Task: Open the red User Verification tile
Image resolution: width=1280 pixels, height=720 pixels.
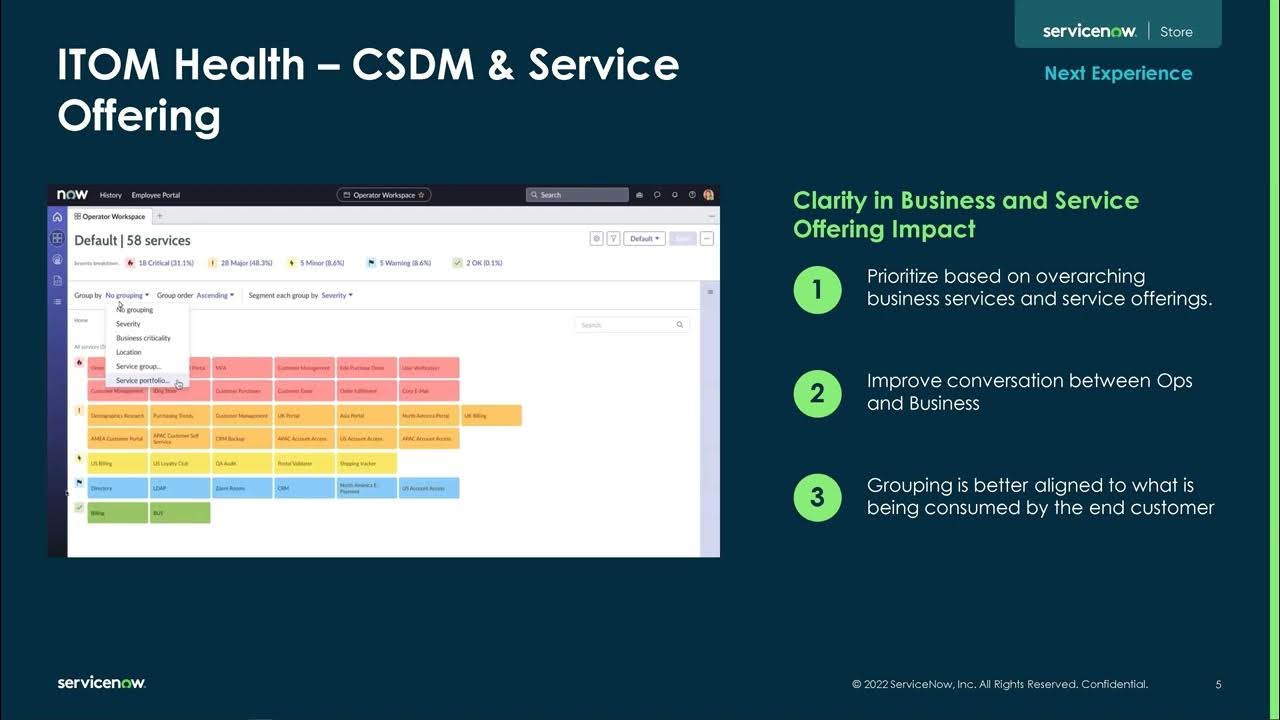Action: pyautogui.click(x=429, y=368)
